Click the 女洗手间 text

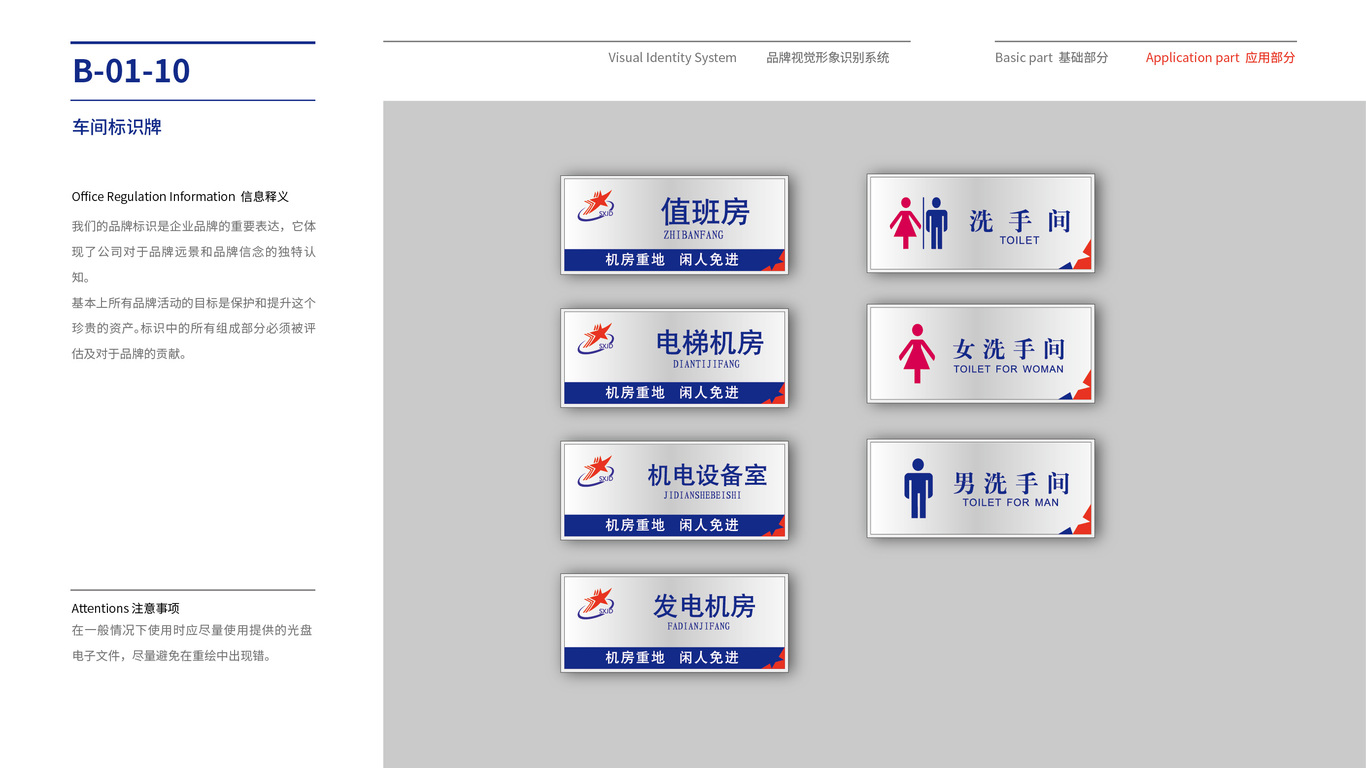(1008, 349)
